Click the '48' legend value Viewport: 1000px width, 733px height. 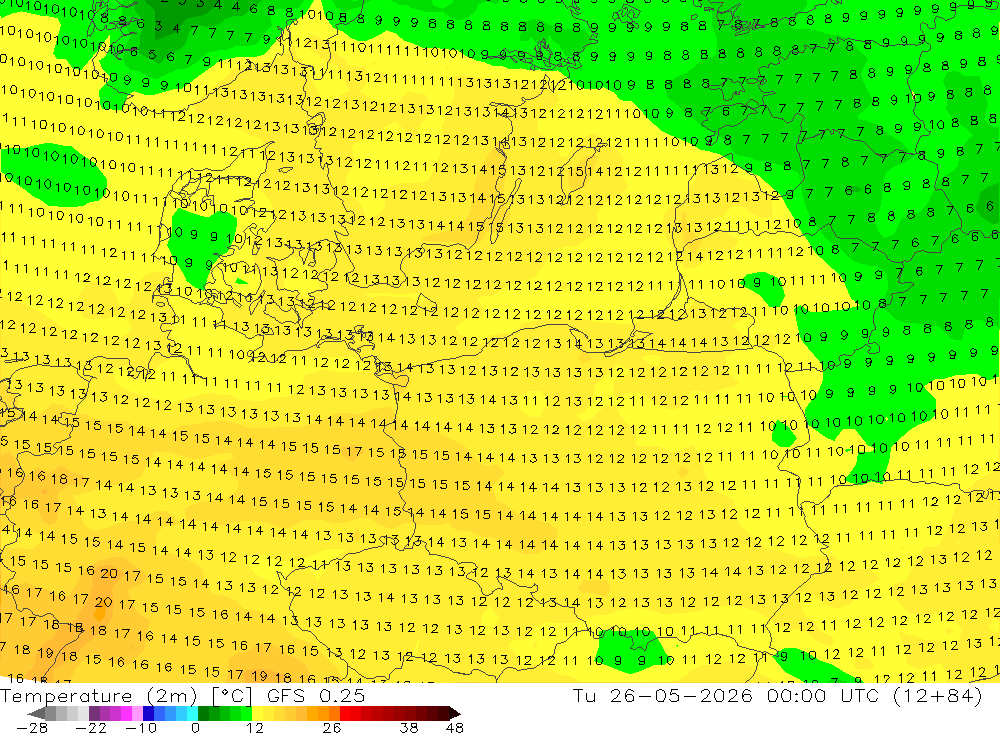[455, 727]
